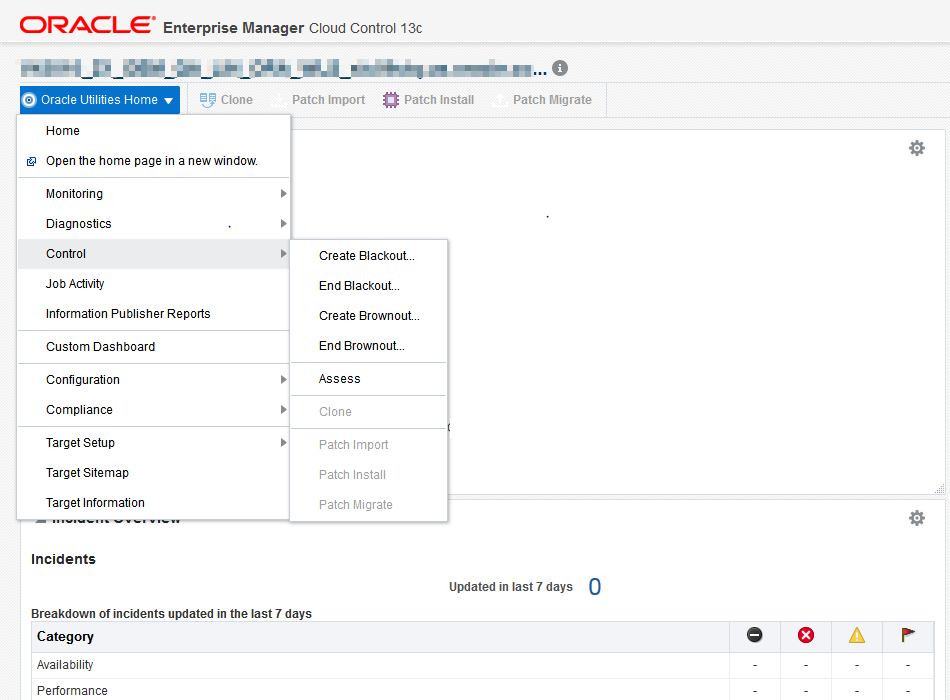Viewport: 950px width, 700px height.
Task: Click the Patch Install toolbar label
Action: [x=439, y=100]
